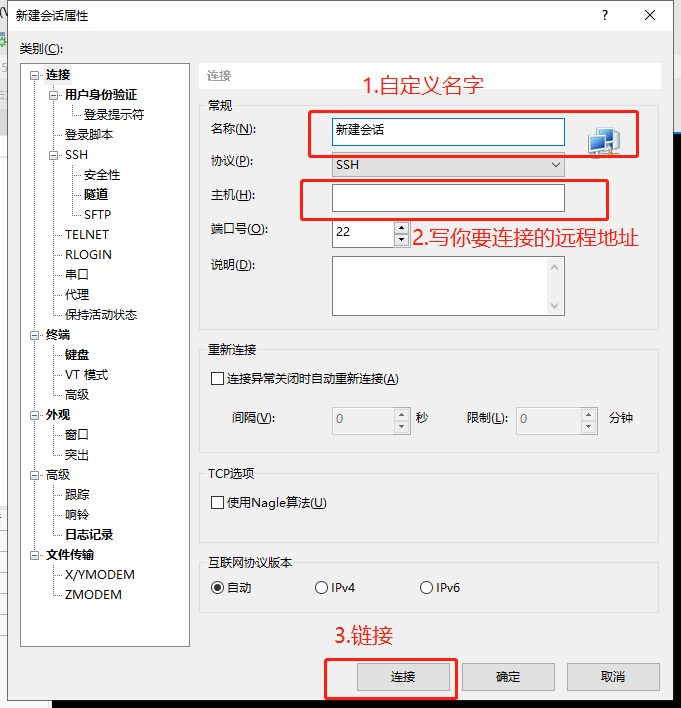681x708 pixels.
Task: Enable 连接异常关闭时自动重新连接 checkbox
Action: pos(217,378)
